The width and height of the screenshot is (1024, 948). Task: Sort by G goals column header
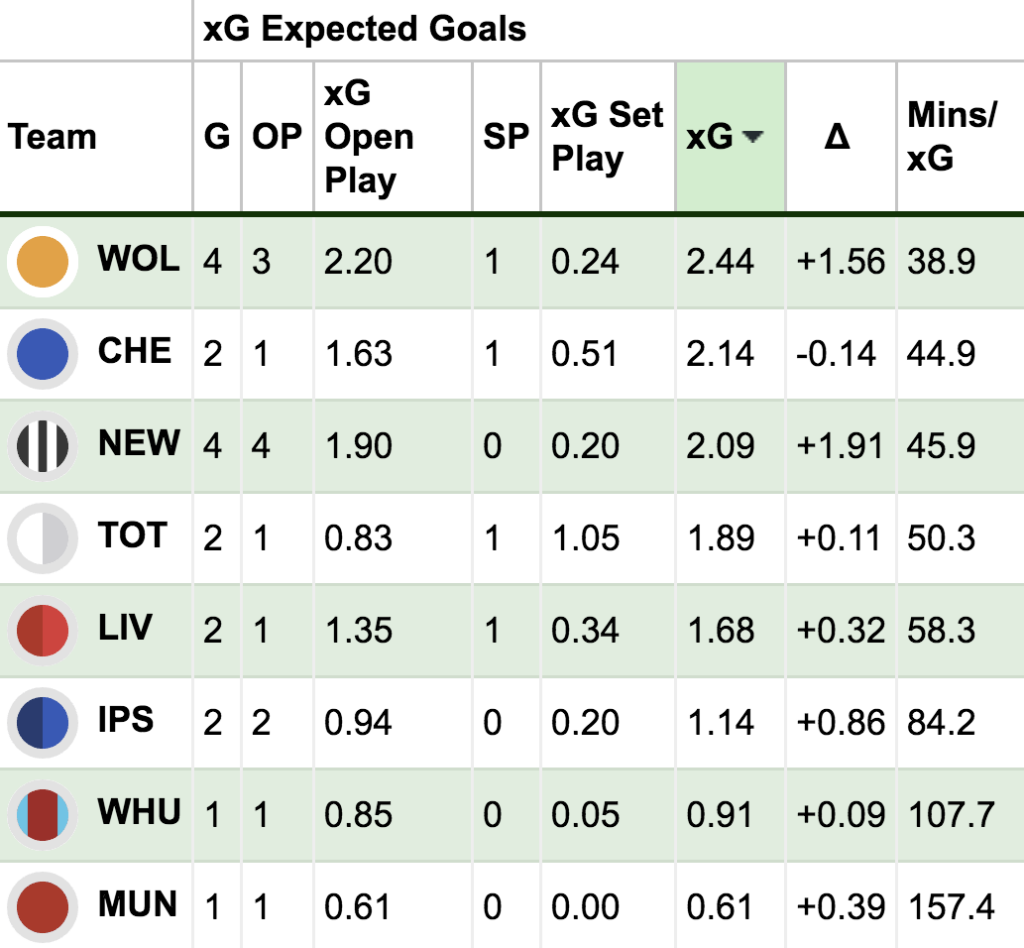click(x=217, y=136)
